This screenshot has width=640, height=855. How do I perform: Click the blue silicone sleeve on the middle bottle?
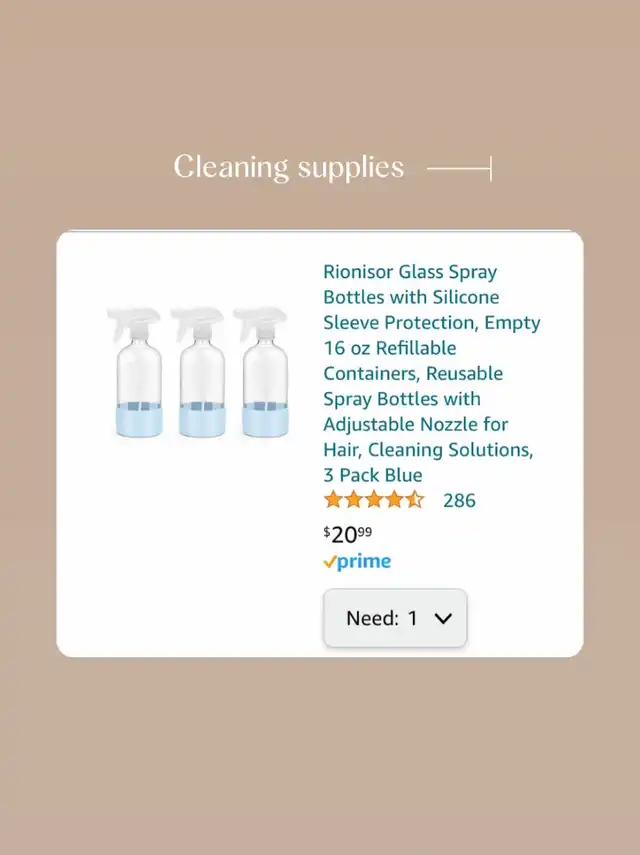click(x=202, y=419)
